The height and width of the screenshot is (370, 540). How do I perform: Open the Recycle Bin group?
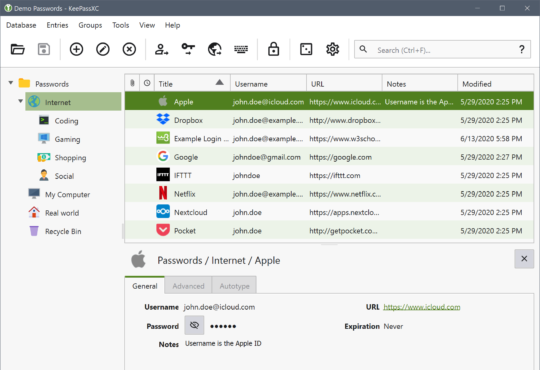pos(63,231)
